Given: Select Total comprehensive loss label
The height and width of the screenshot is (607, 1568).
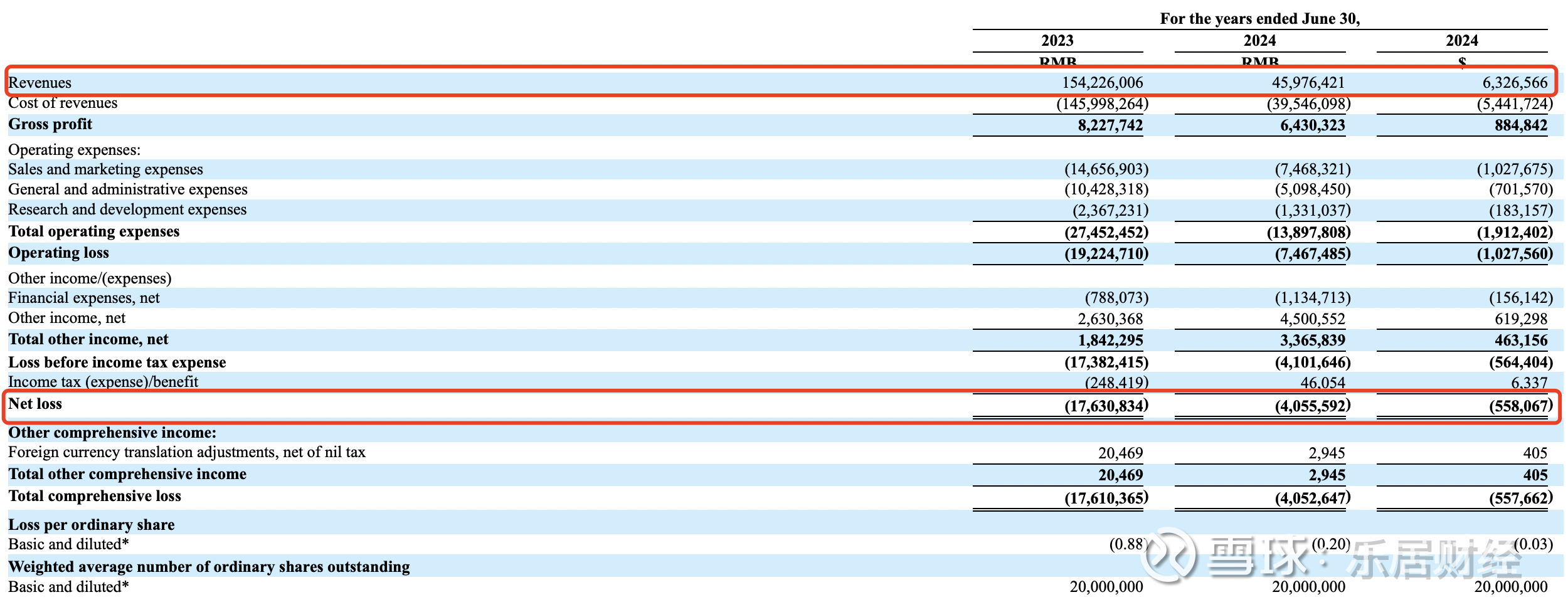Looking at the screenshot, I should point(95,496).
